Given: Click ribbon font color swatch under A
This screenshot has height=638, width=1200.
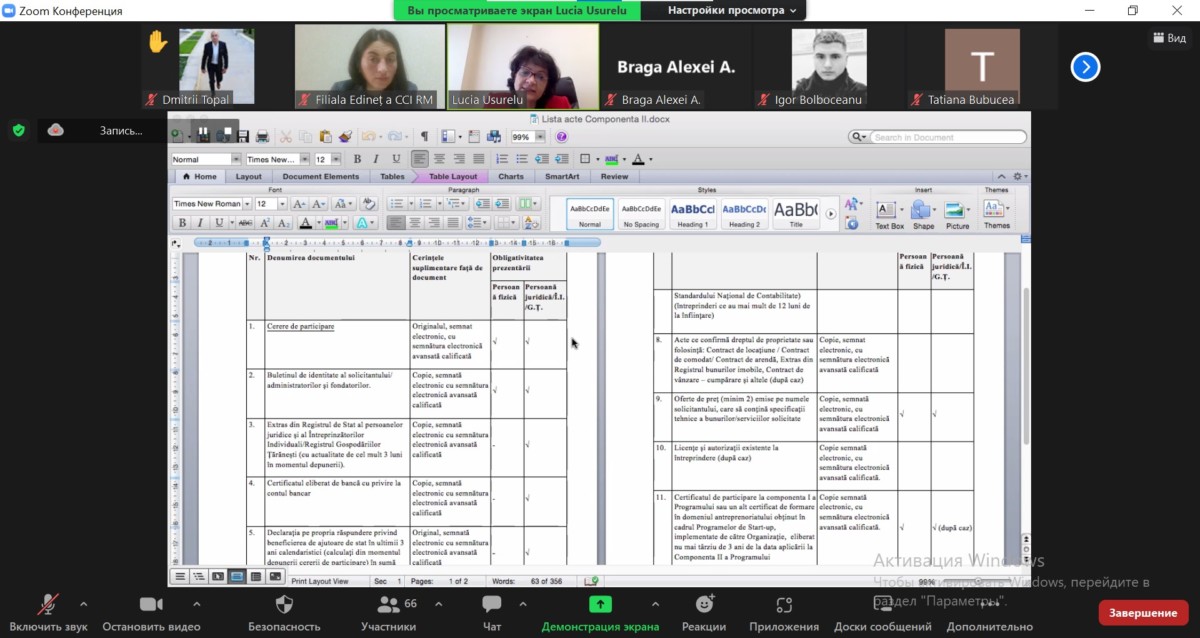Looking at the screenshot, I should tap(305, 223).
